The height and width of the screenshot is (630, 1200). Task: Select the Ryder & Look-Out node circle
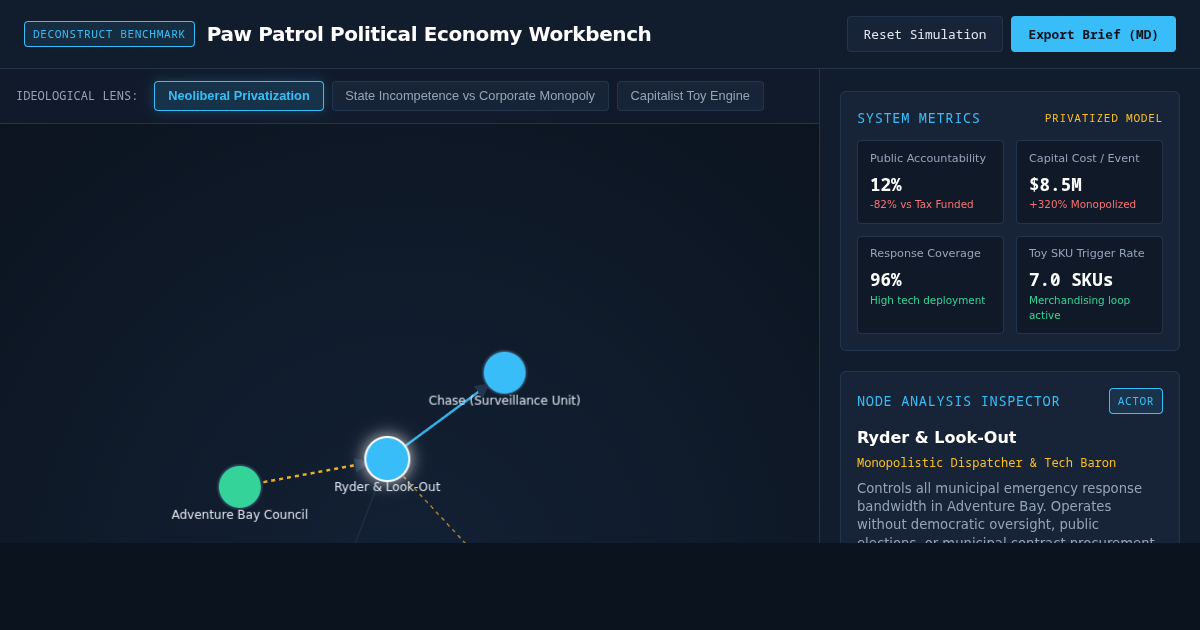coord(387,459)
